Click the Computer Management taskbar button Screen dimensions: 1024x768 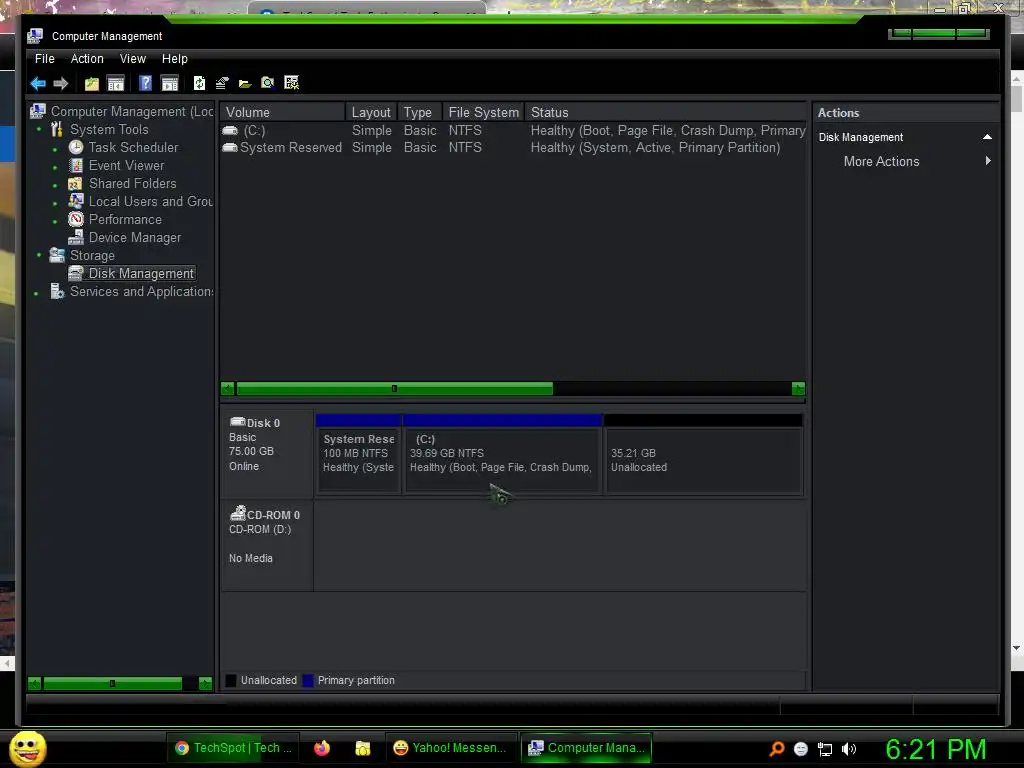click(586, 748)
